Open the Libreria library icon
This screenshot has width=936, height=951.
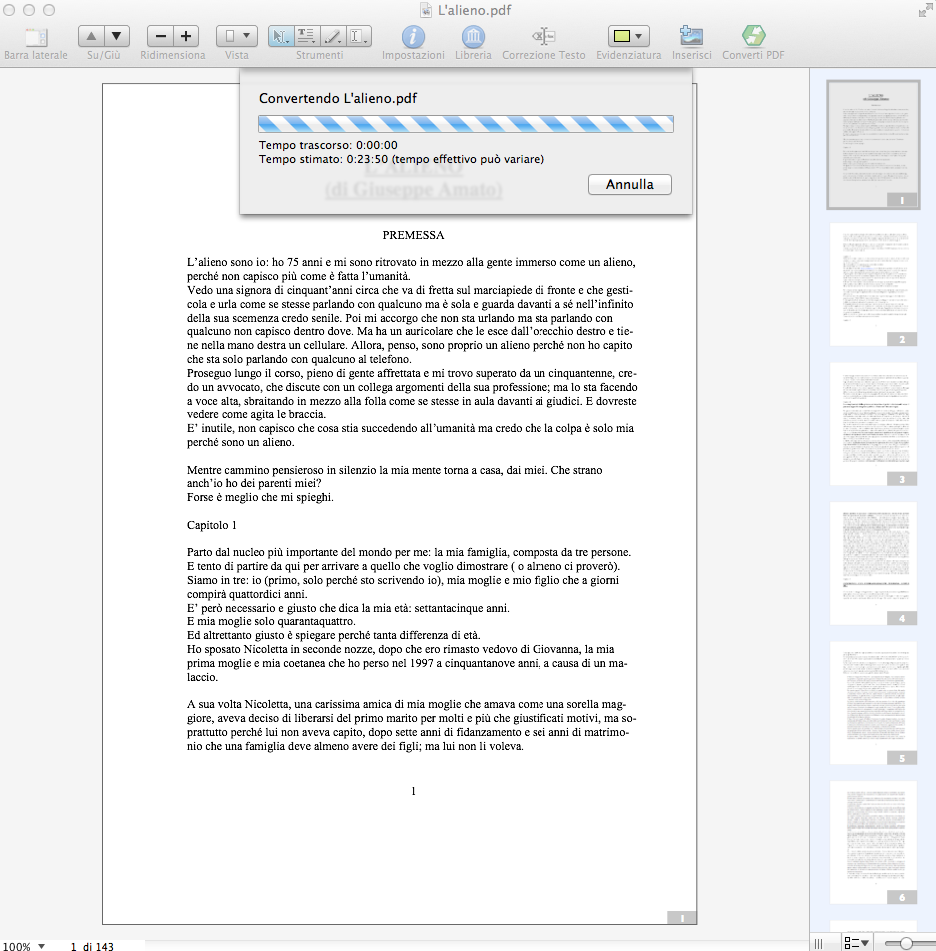[x=473, y=37]
